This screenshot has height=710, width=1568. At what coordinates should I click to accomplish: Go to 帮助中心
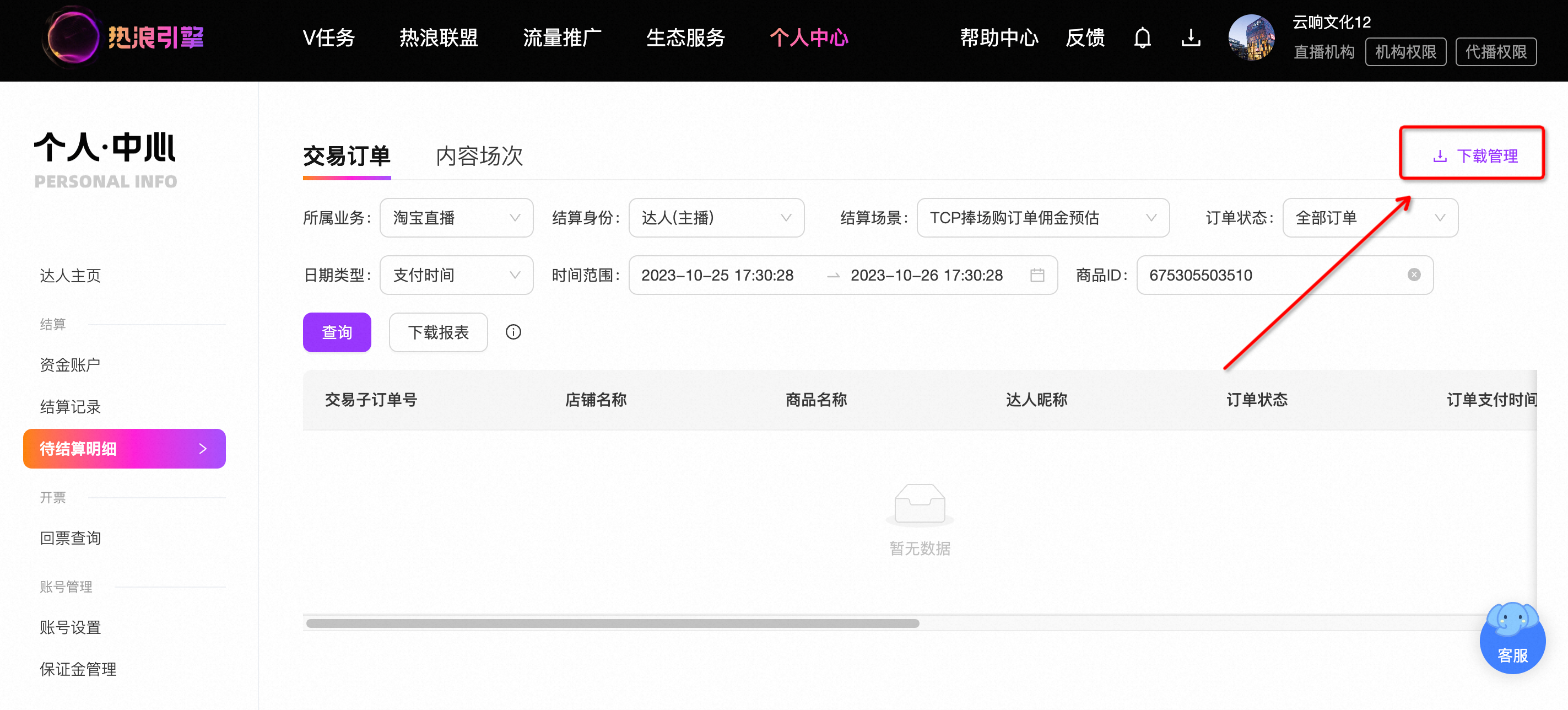999,37
